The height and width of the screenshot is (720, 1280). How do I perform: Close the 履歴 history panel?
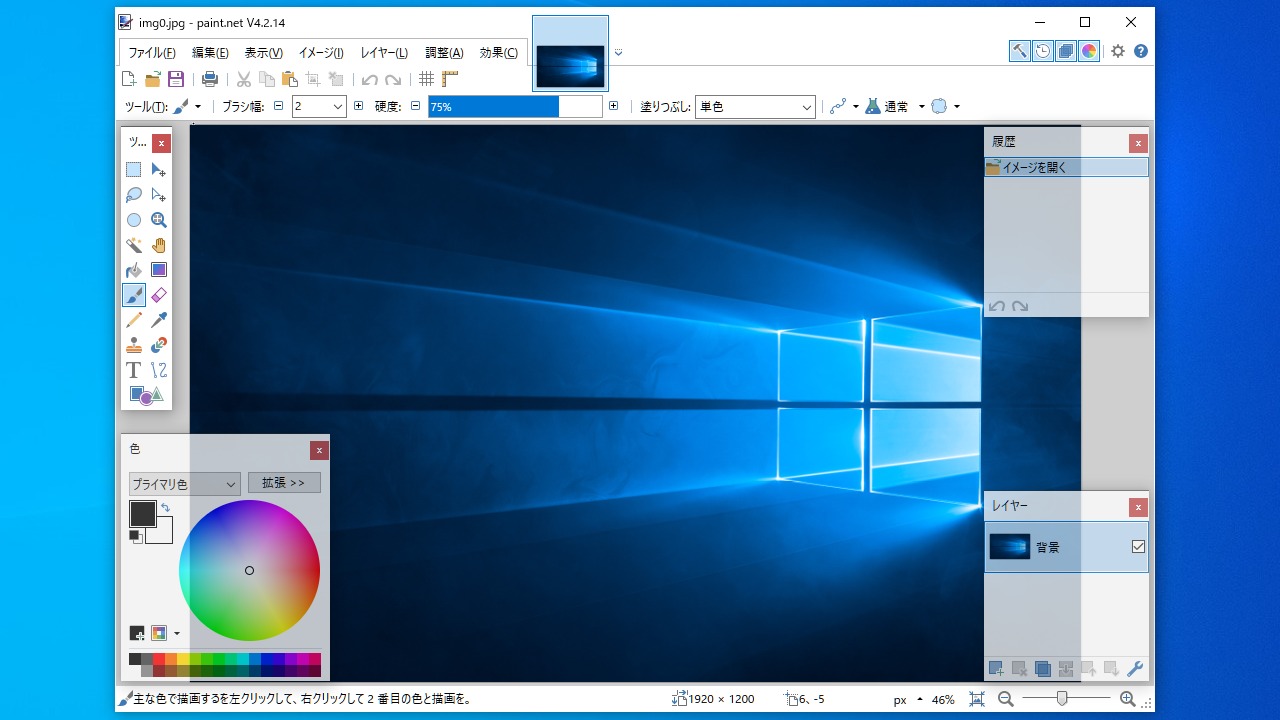click(1138, 143)
